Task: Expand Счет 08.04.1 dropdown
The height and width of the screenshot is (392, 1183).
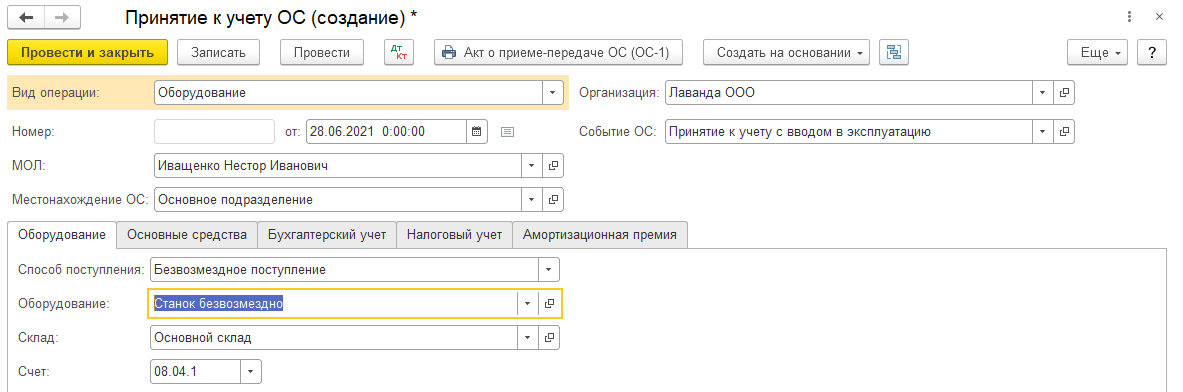Action: (x=250, y=372)
